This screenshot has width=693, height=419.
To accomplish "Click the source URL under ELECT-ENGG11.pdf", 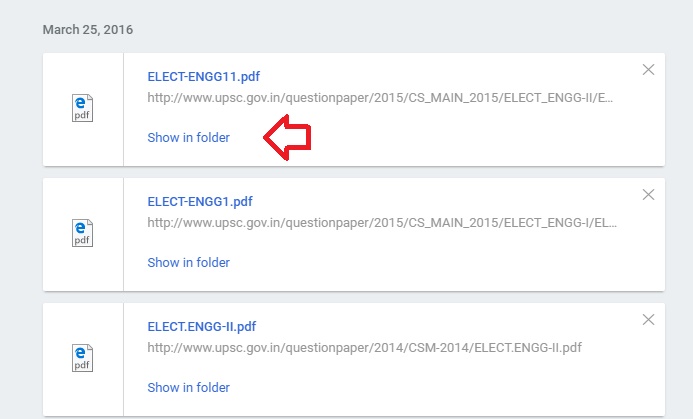I will (380, 99).
